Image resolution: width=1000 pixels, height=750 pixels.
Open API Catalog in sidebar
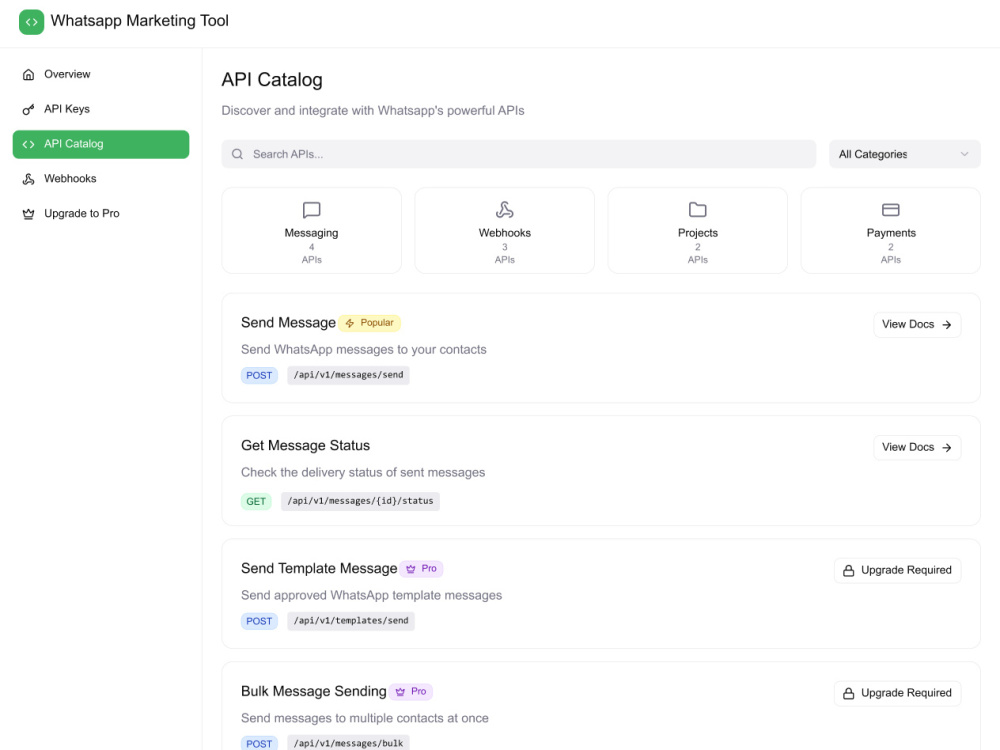click(101, 144)
